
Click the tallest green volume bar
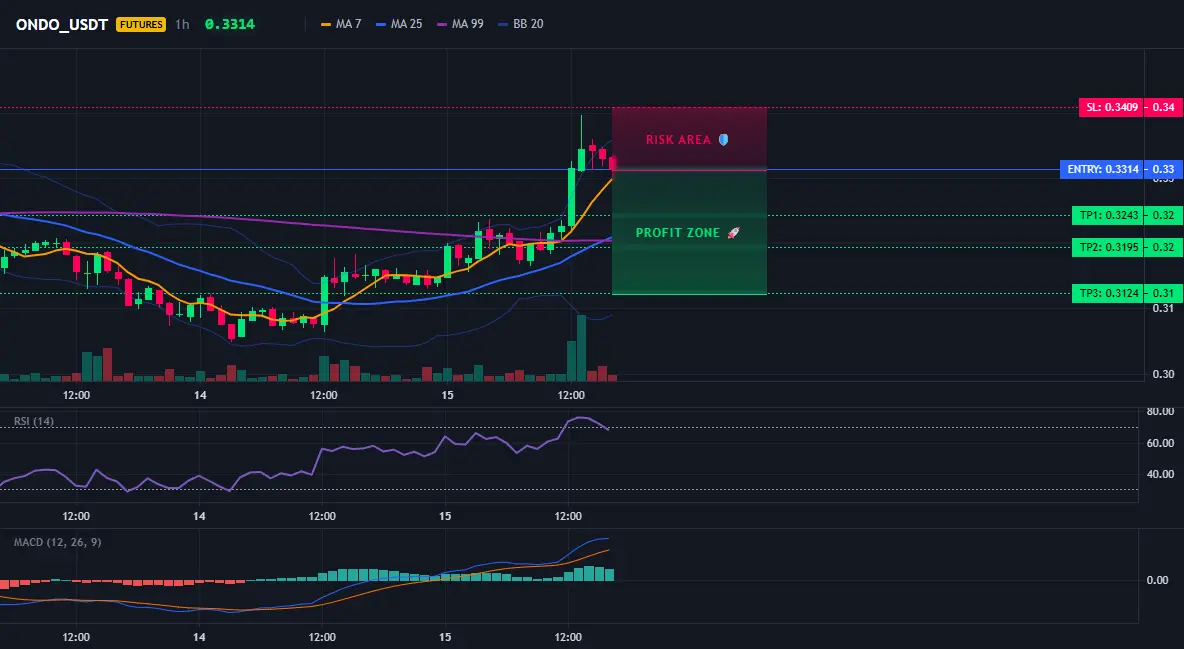tap(581, 348)
